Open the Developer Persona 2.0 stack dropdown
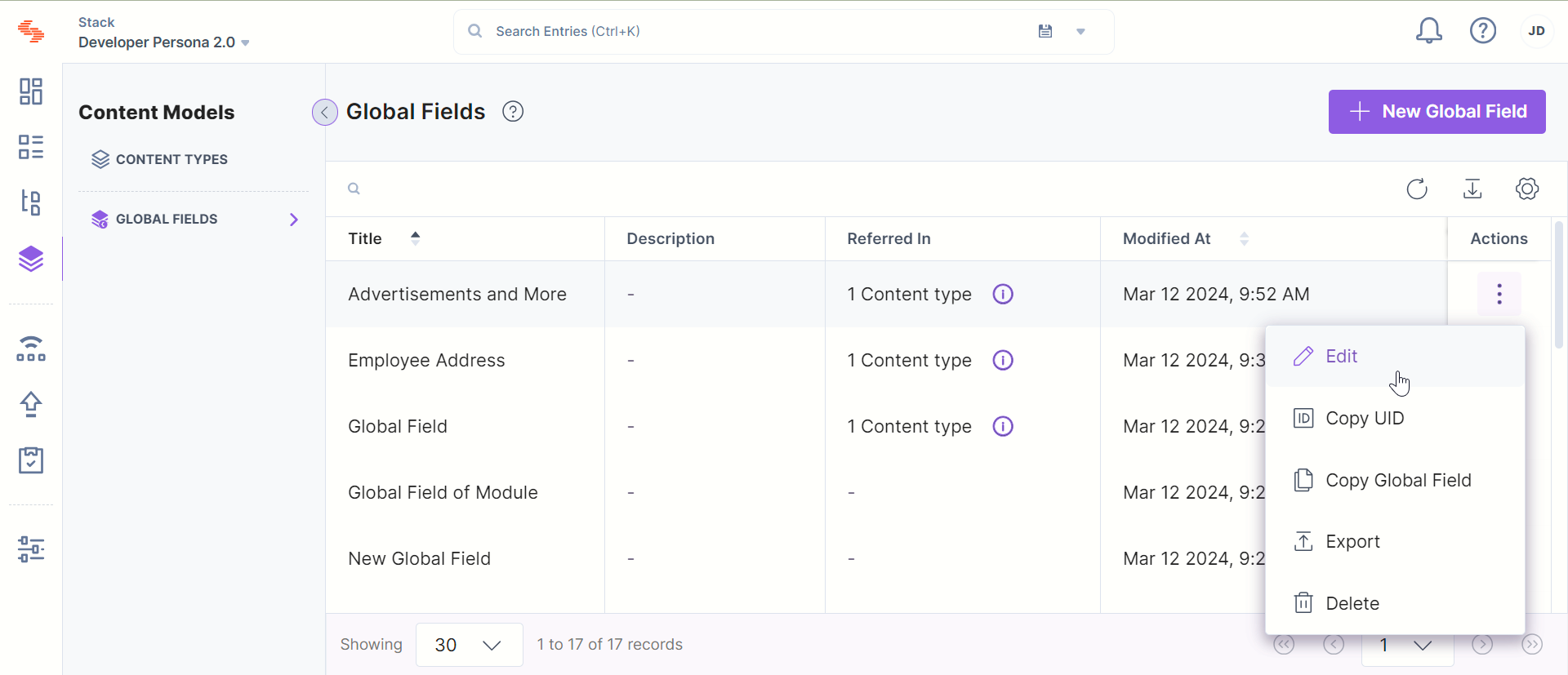This screenshot has width=1568, height=675. coord(163,42)
